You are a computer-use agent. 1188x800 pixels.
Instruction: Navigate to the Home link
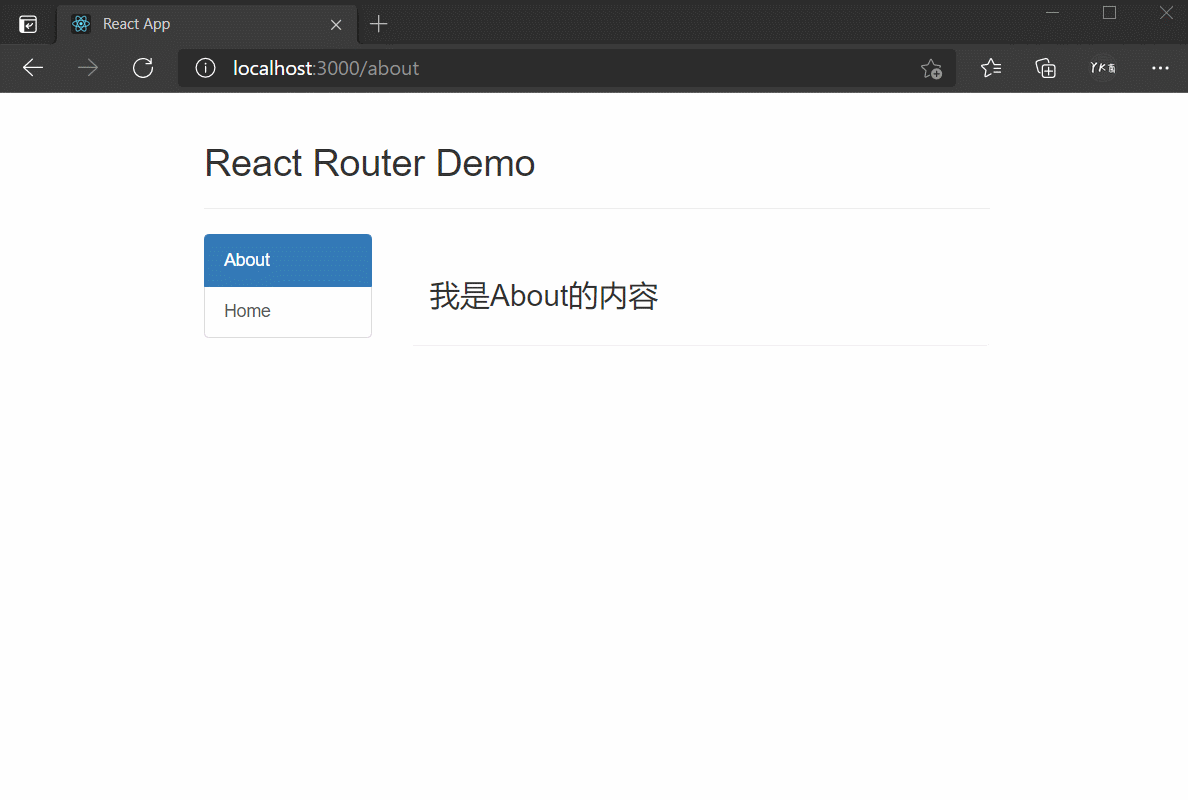pyautogui.click(x=288, y=311)
